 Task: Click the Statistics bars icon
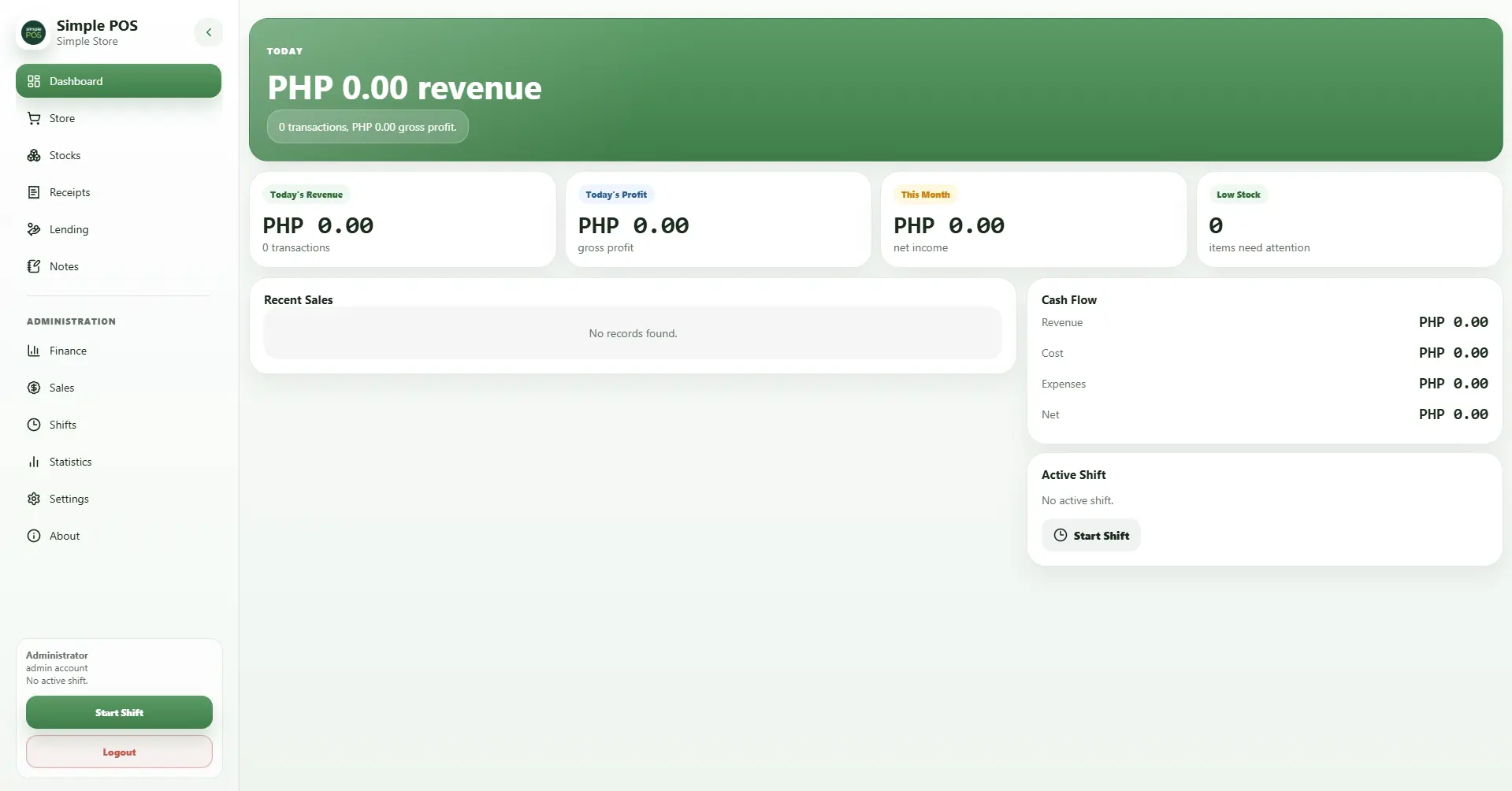tap(34, 462)
